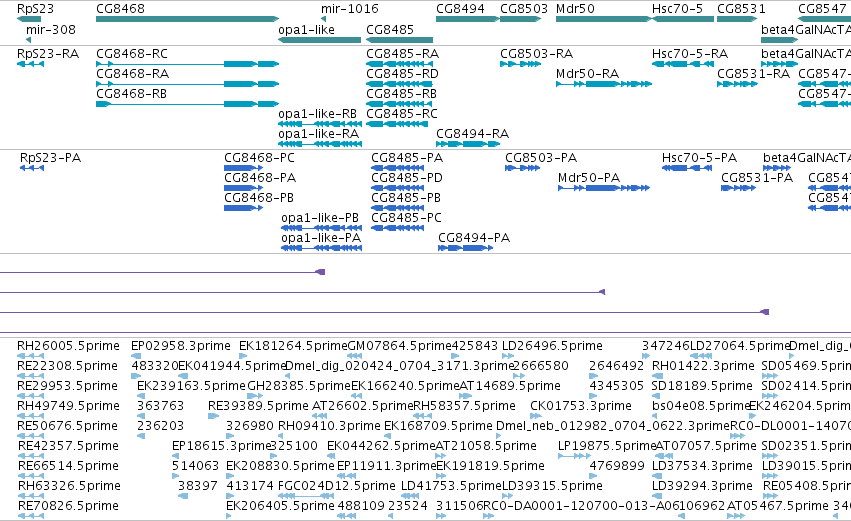Click the CG8468-PA protein label
The width and height of the screenshot is (851, 521).
point(260,178)
